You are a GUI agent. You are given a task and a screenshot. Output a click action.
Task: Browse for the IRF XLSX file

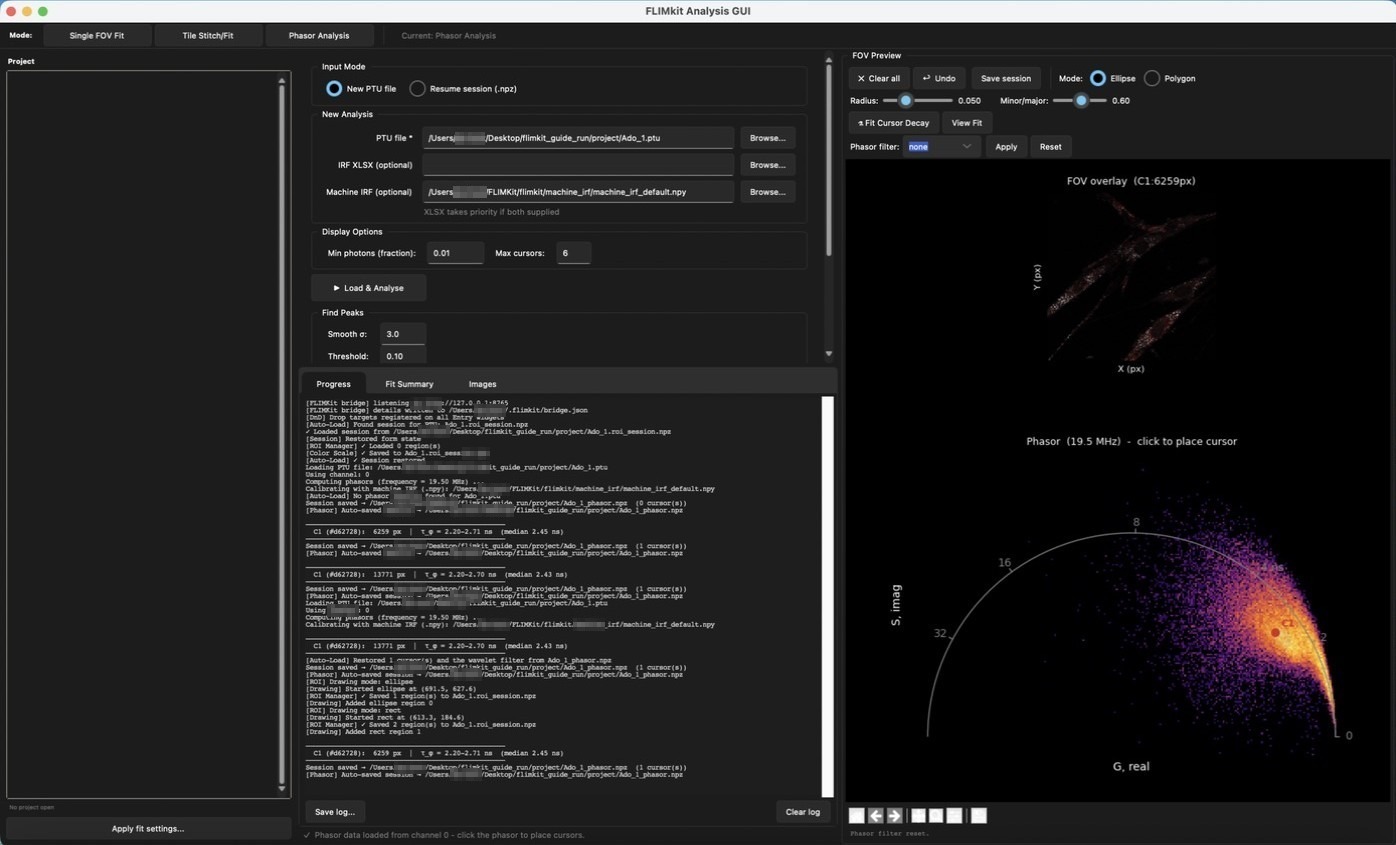[767, 165]
